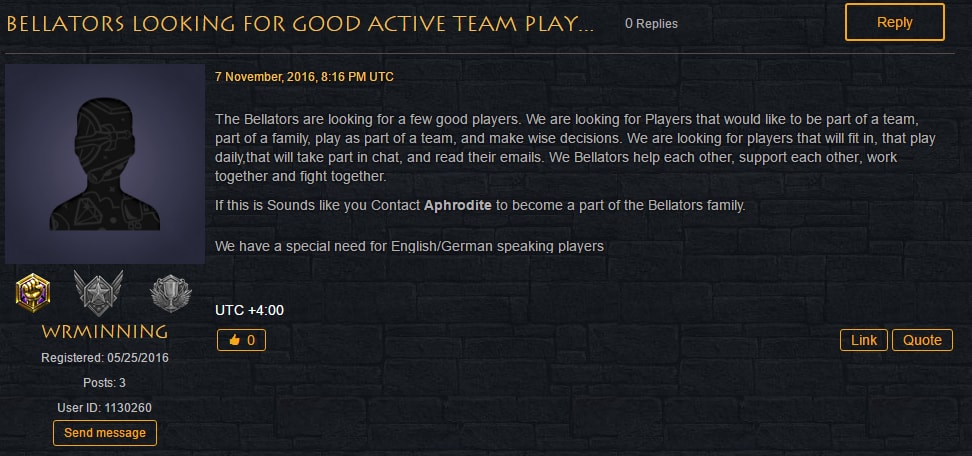Click the English/German speaking players line

pos(409,246)
